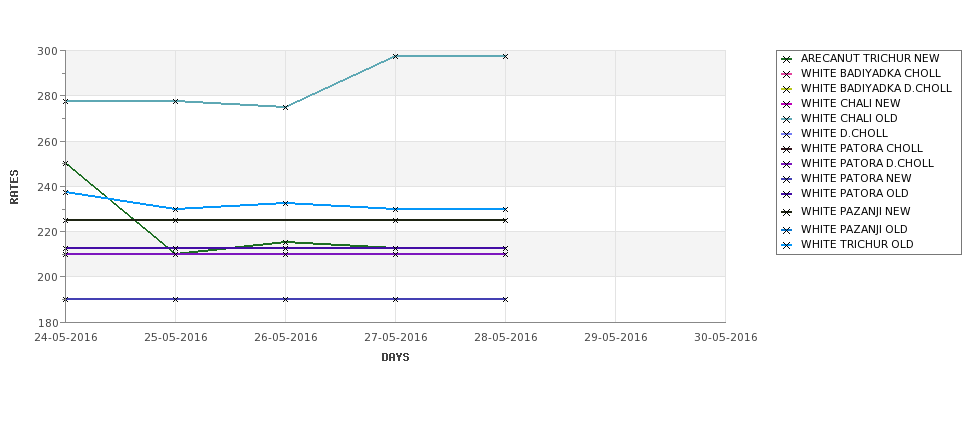Viewport: 975px width, 429px height.
Task: Click the RATES axis title
Action: click(14, 187)
